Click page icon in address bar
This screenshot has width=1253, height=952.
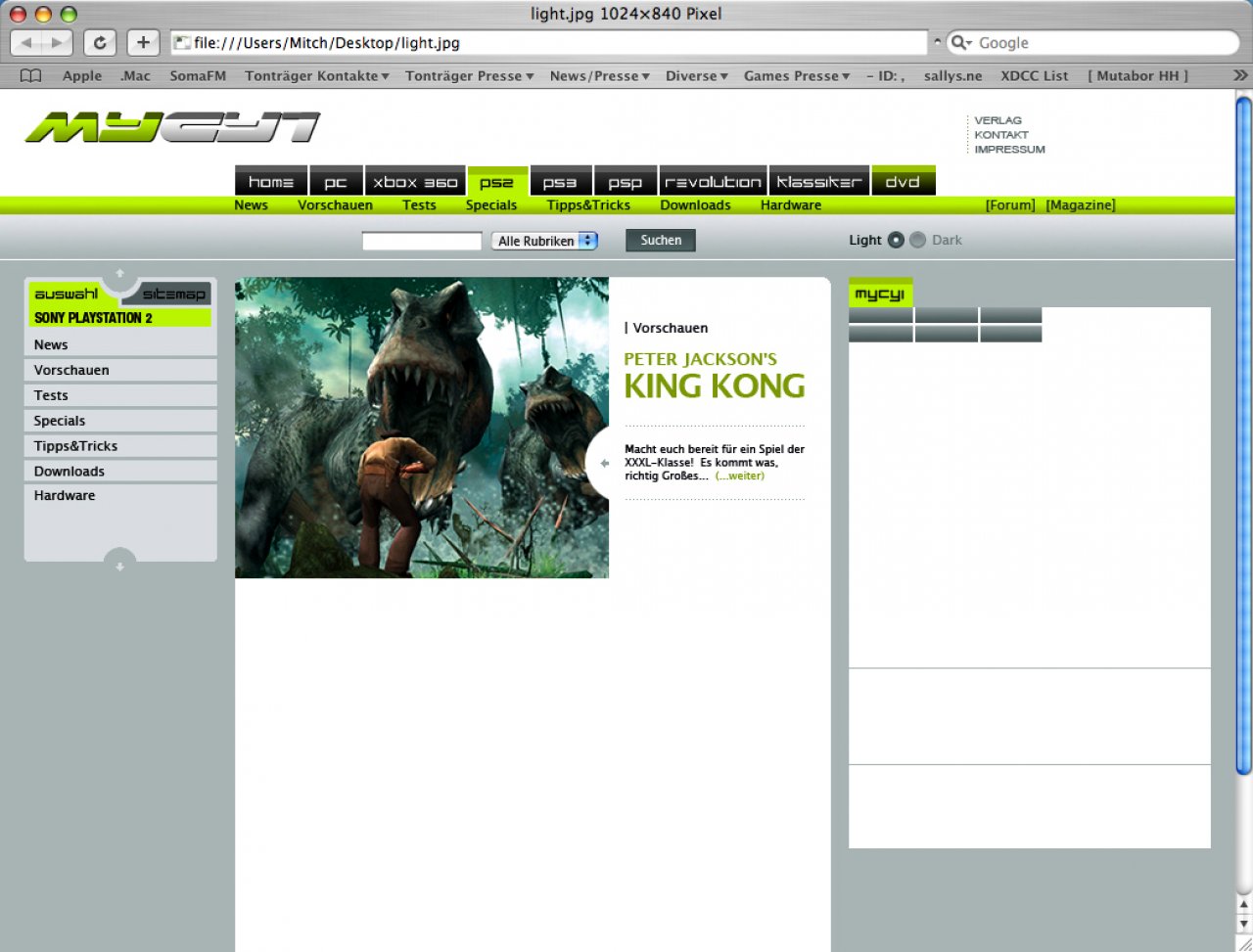point(182,43)
